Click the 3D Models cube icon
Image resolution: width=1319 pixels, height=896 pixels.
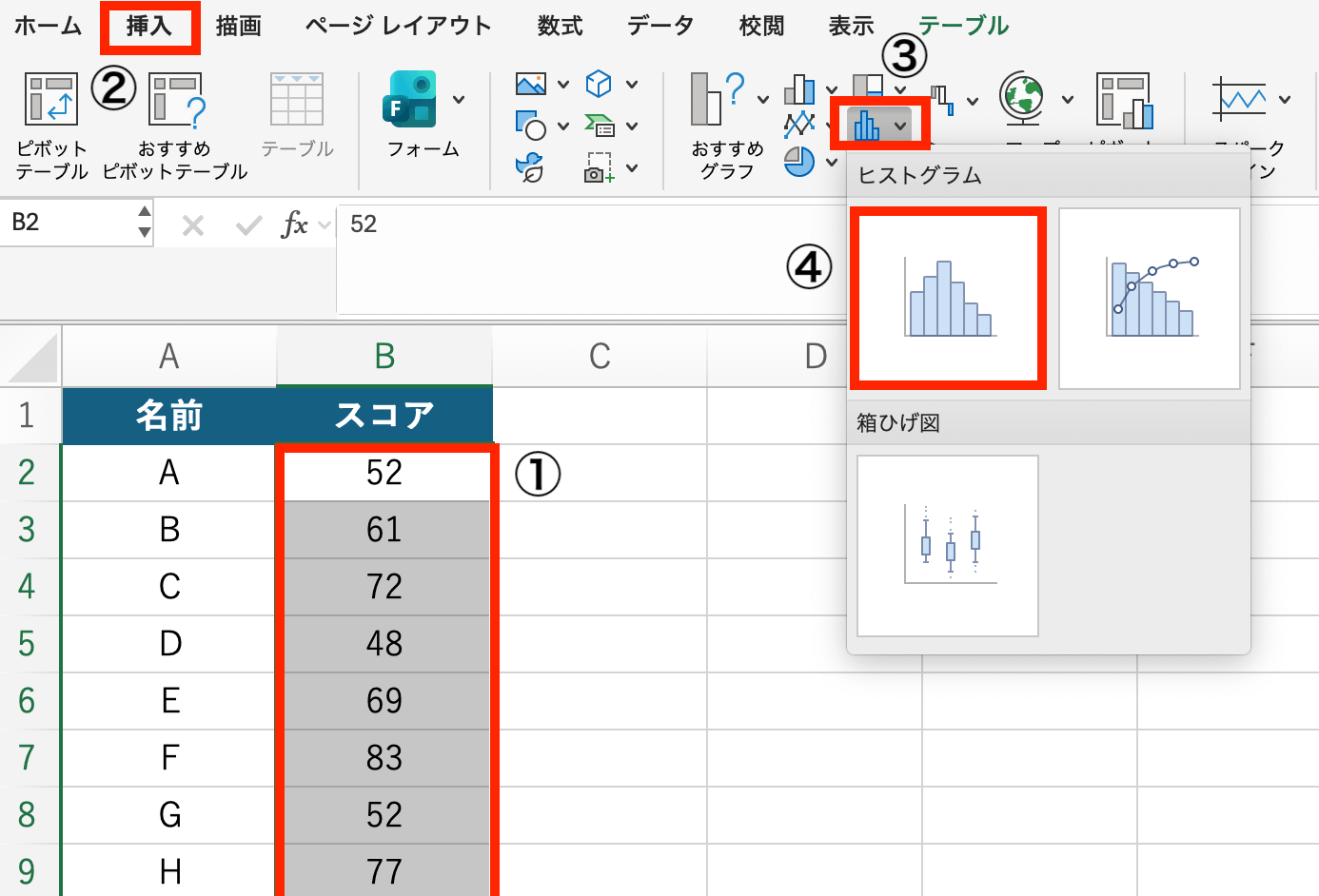(599, 84)
